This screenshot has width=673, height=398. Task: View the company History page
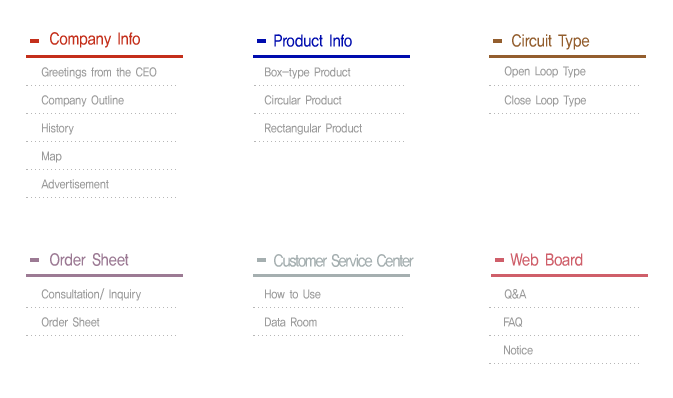click(x=58, y=128)
